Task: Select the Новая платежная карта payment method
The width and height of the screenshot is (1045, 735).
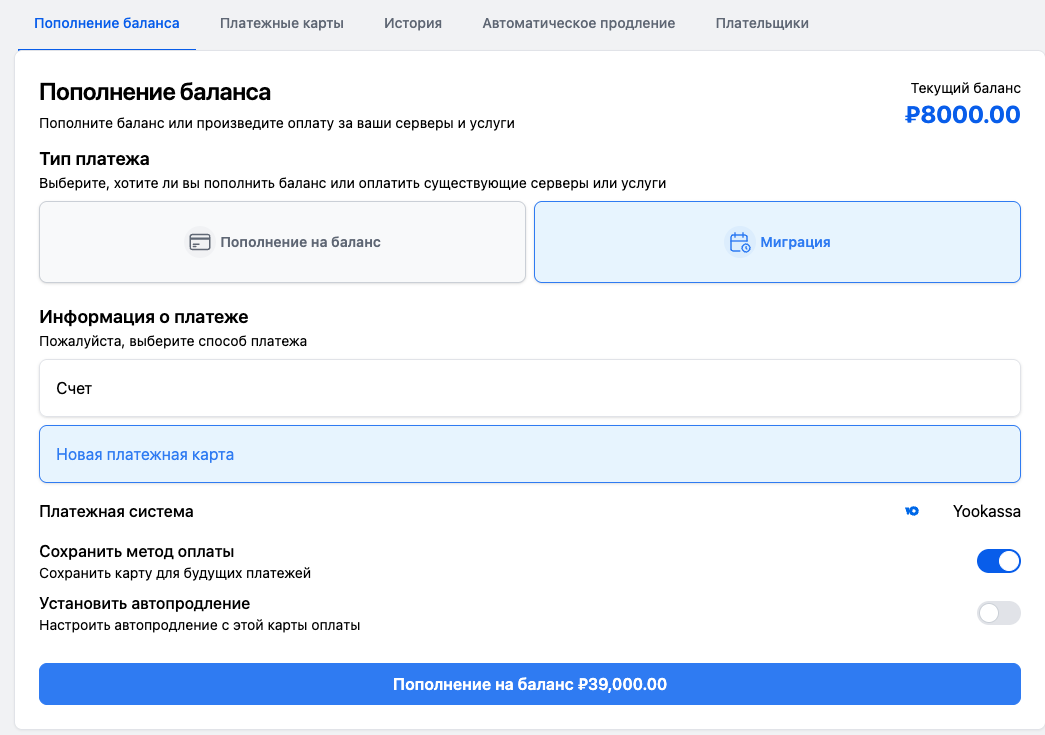Action: (529, 454)
